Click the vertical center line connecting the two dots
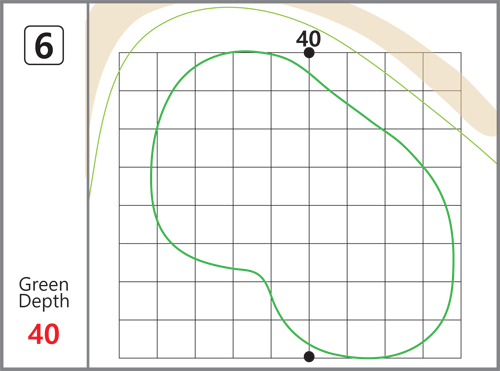500x371 pixels. point(309,205)
